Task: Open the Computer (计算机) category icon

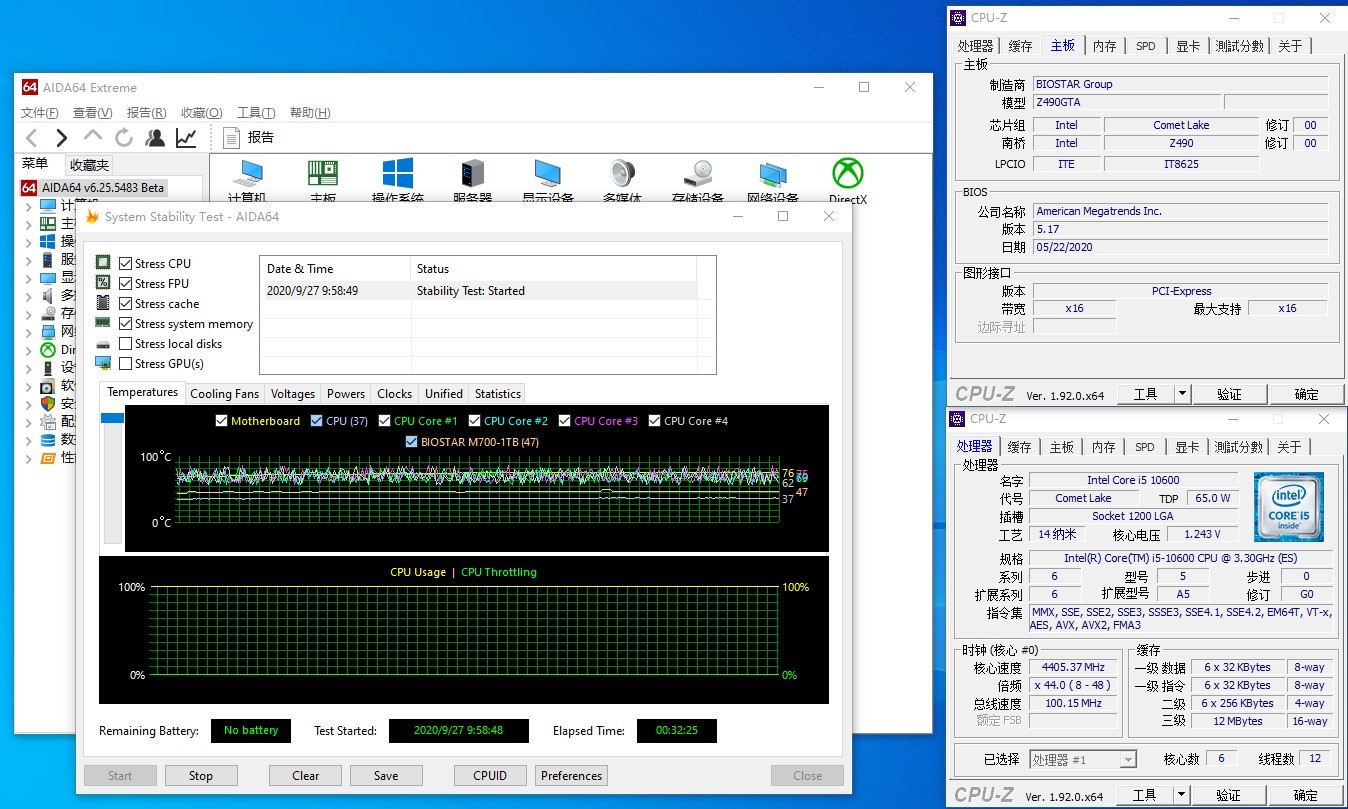Action: click(x=247, y=175)
